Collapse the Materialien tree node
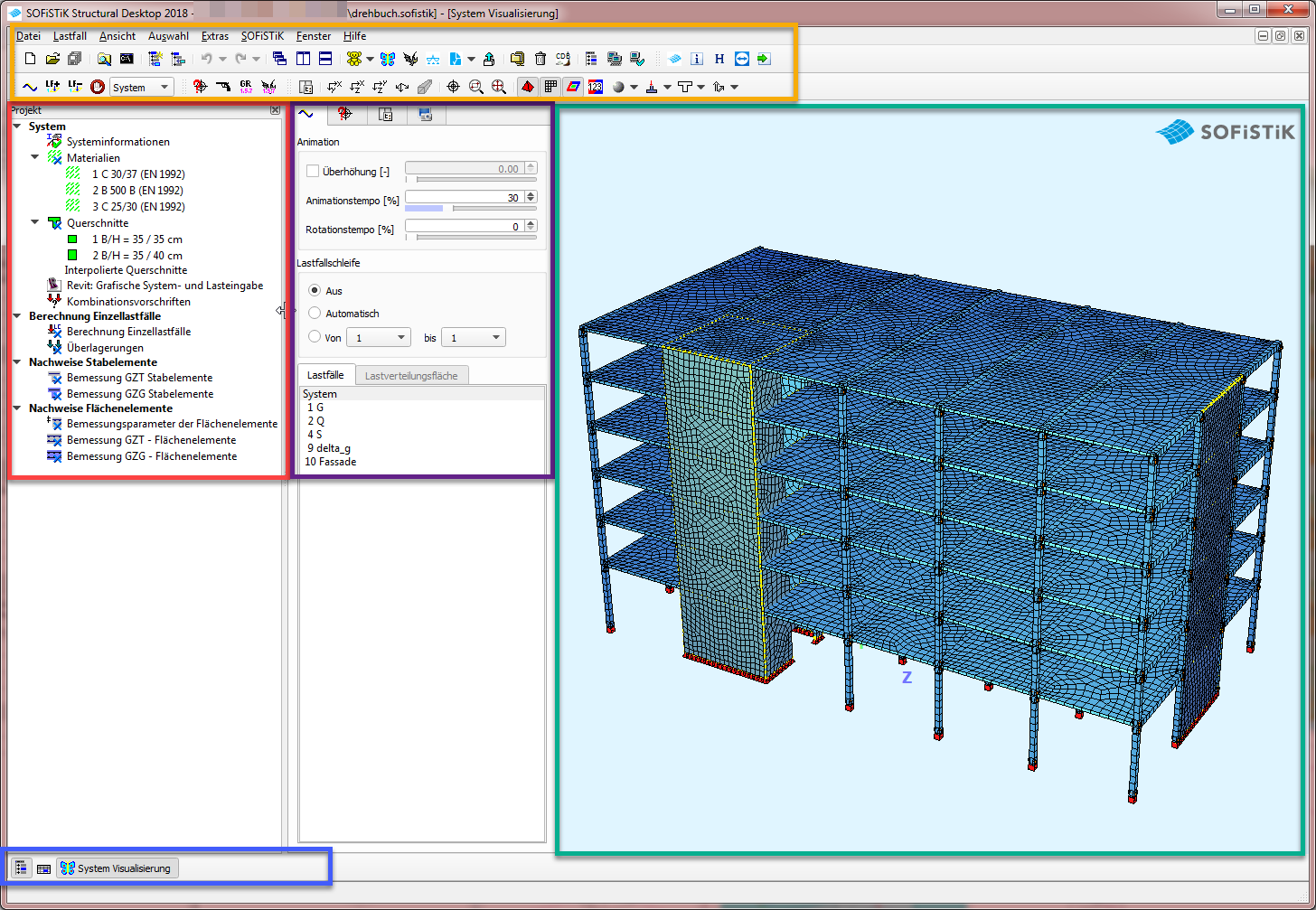 click(35, 157)
